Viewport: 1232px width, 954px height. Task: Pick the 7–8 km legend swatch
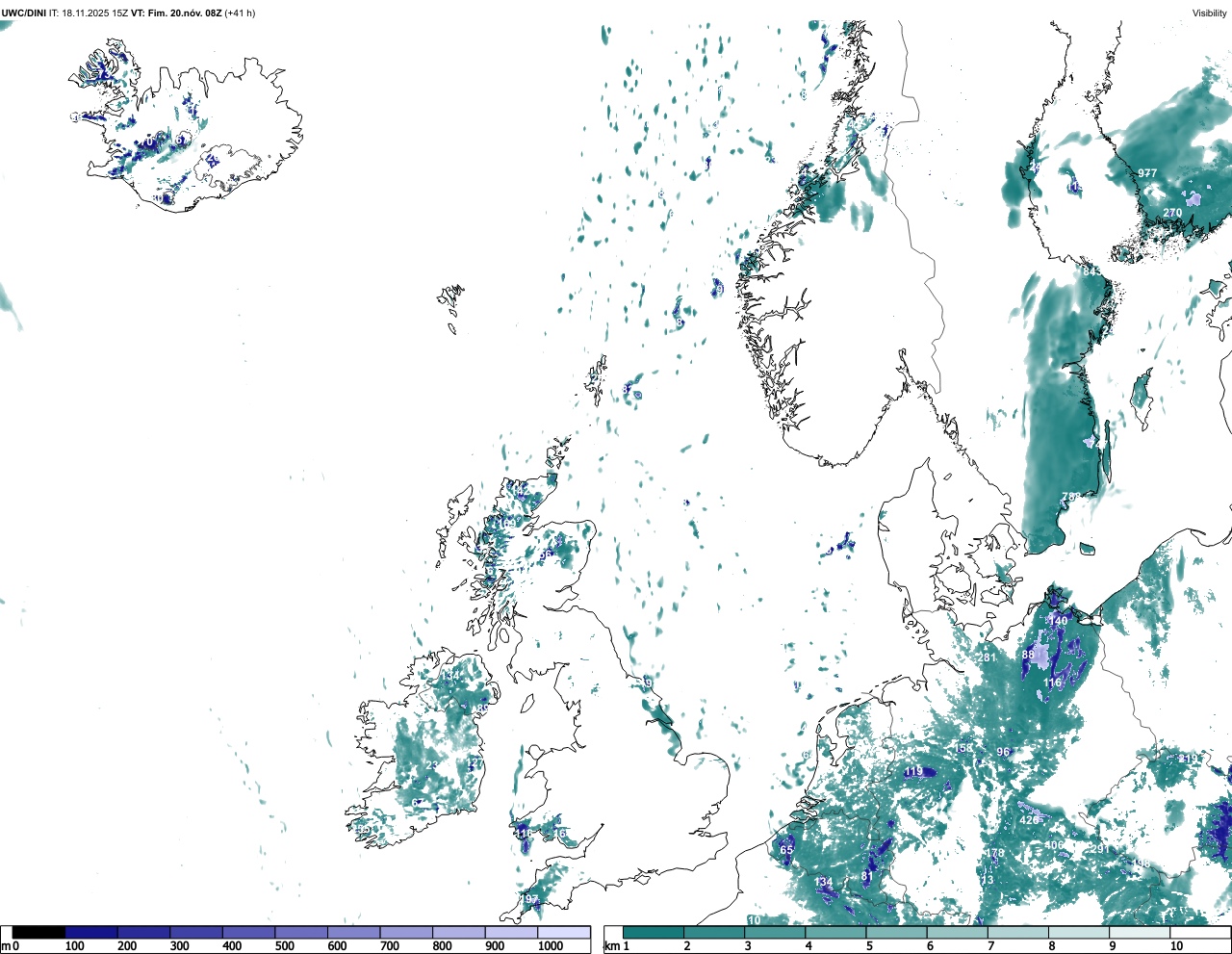pyautogui.click(x=1019, y=932)
